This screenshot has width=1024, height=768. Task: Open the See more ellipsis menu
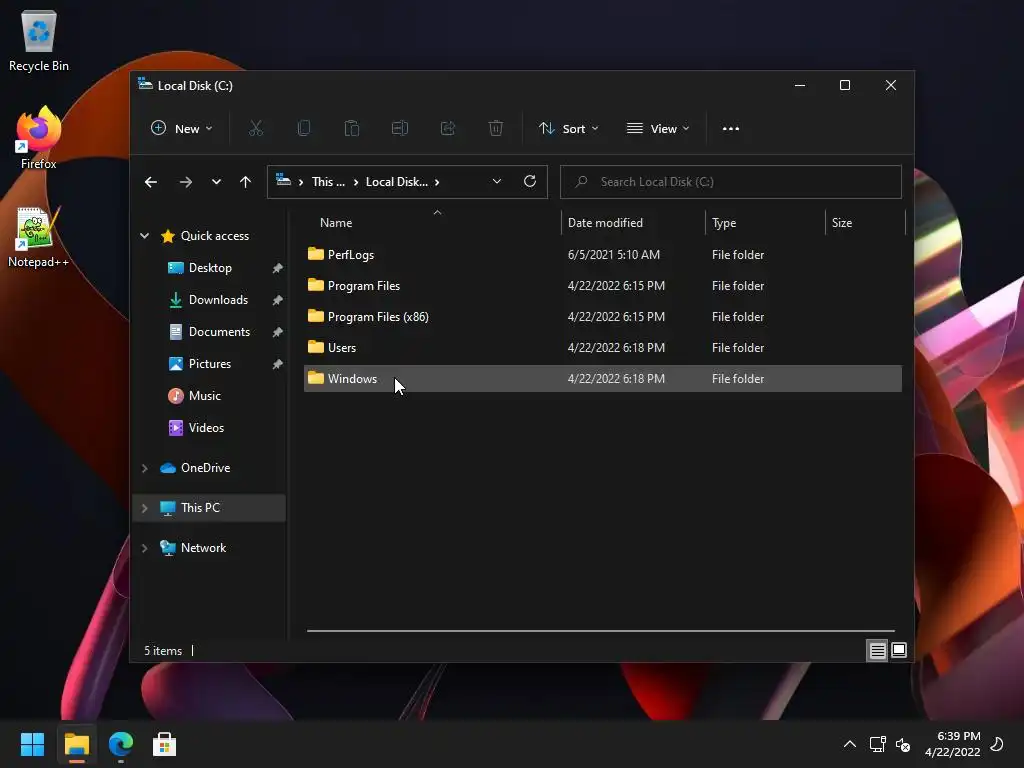(x=731, y=129)
